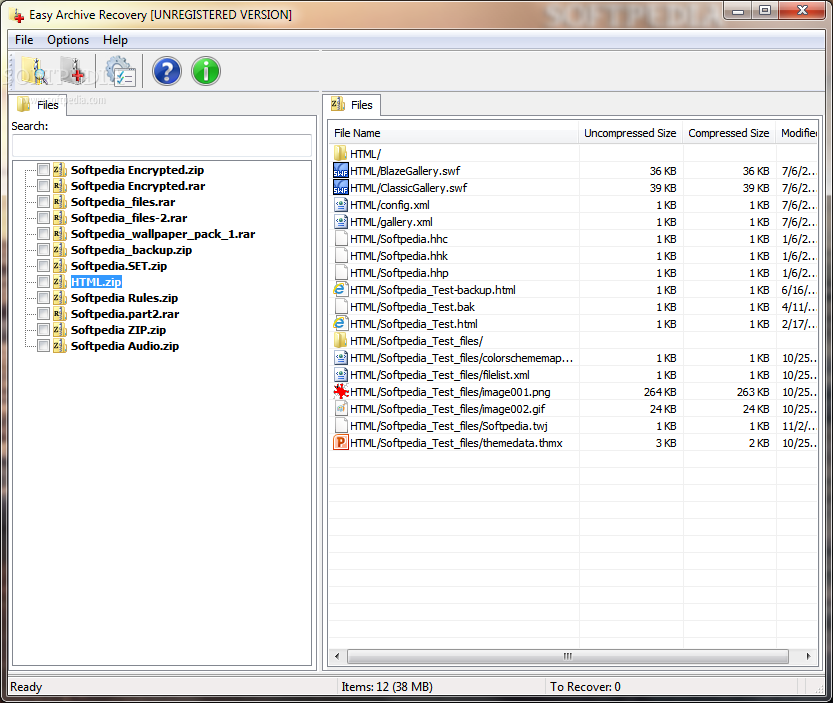
Task: Check the Softpedia_files.rar checkbox
Action: pos(44,202)
